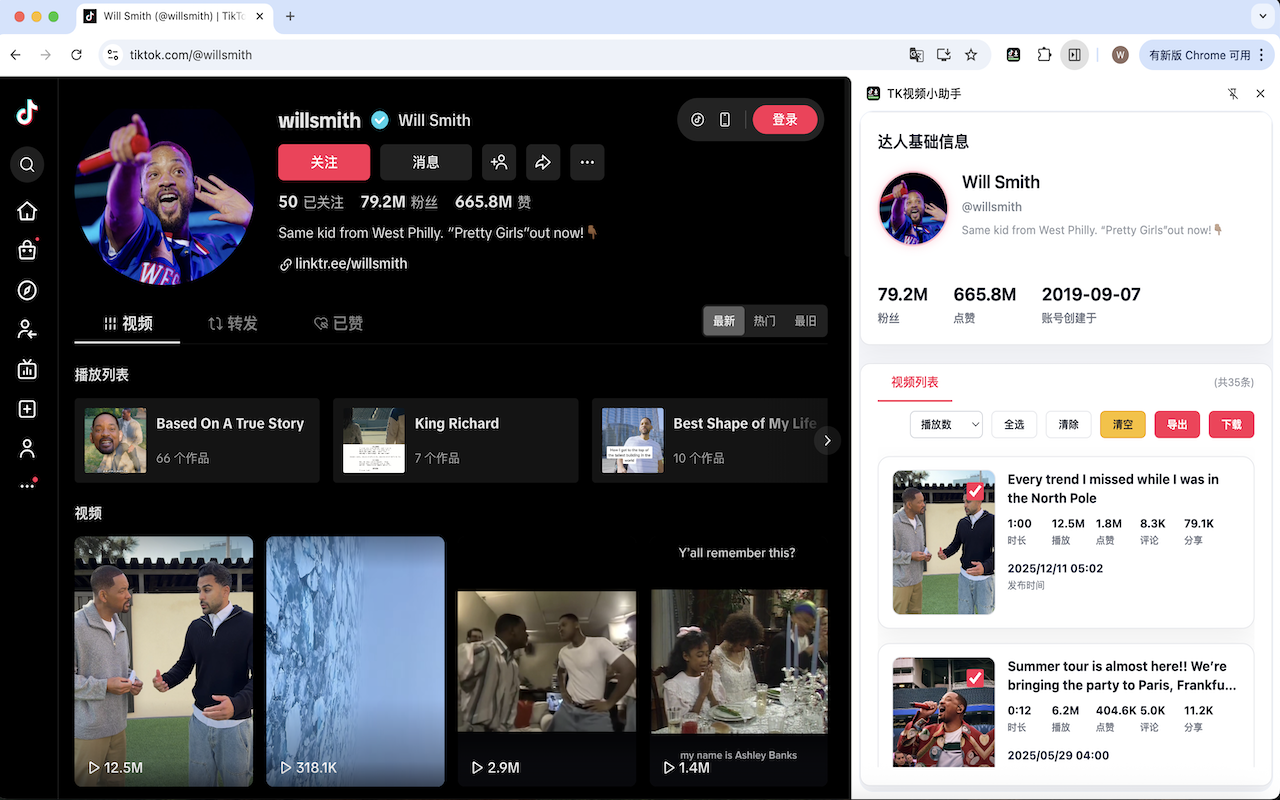Open Profile icon in sidebar
This screenshot has height=800, width=1280.
tap(27, 449)
